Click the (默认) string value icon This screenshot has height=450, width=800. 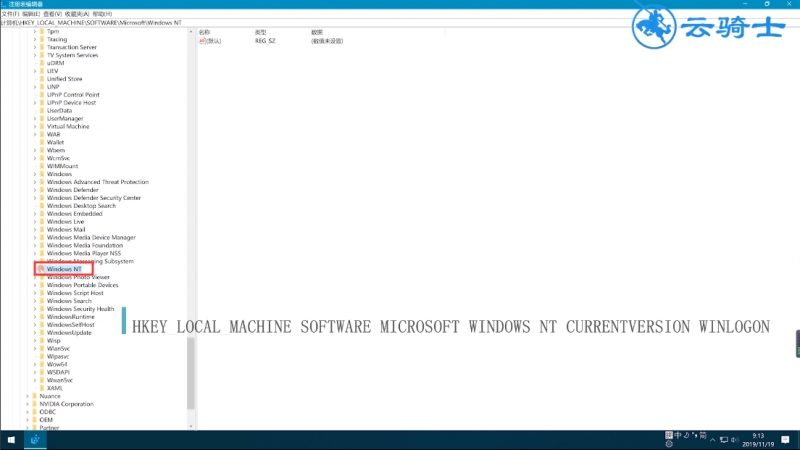(x=202, y=41)
